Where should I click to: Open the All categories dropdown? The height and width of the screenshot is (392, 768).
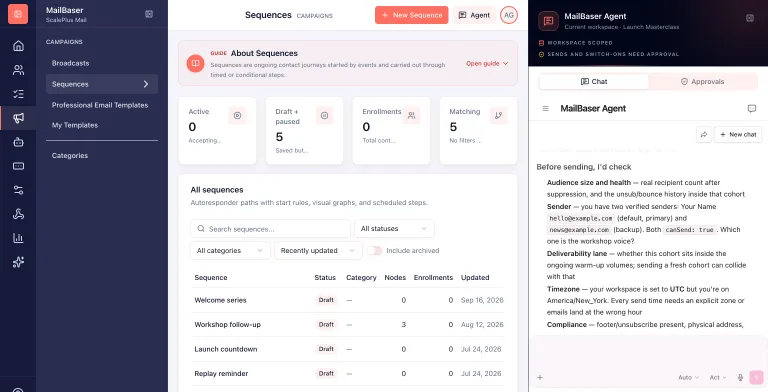(230, 250)
